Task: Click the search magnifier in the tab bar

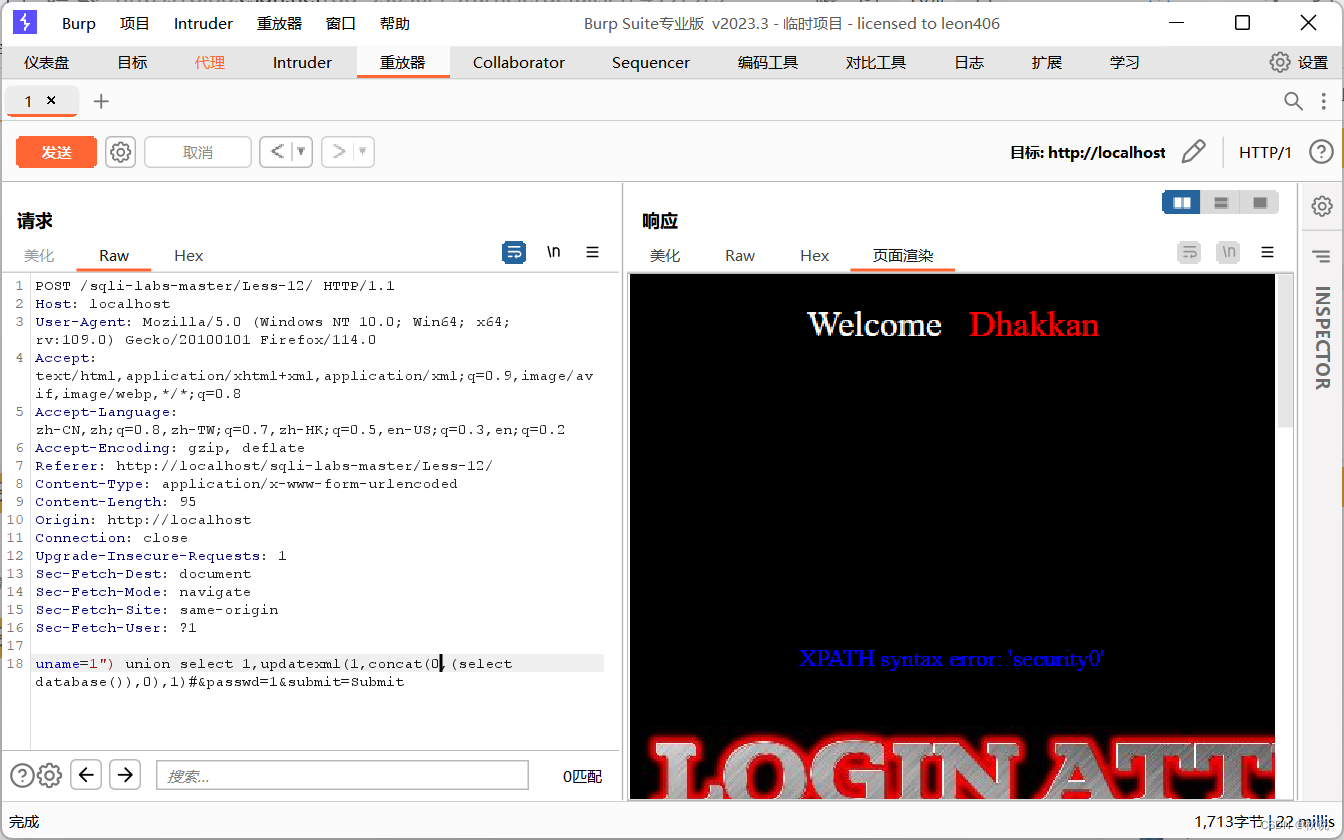Action: (x=1293, y=101)
